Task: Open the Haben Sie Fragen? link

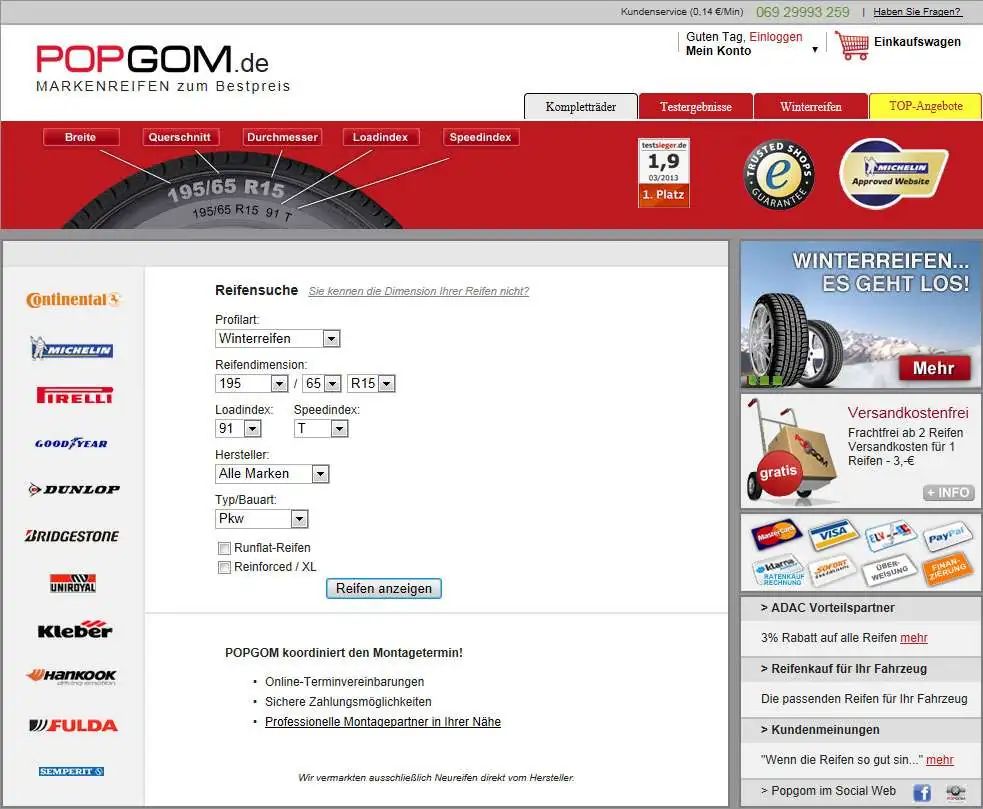Action: 917,12
